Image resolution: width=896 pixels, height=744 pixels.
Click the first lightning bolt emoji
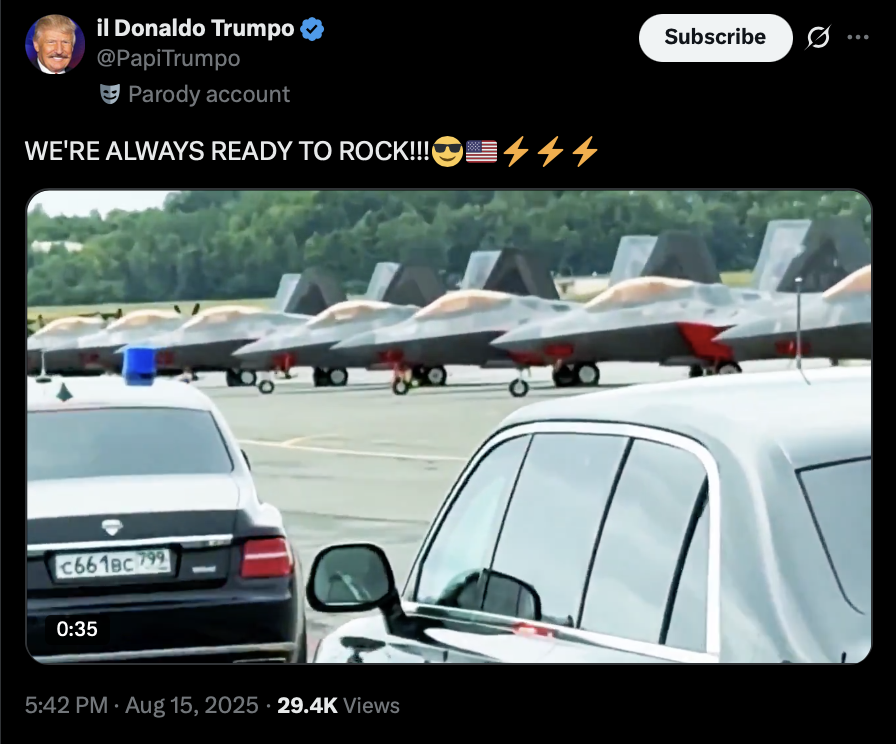[515, 152]
